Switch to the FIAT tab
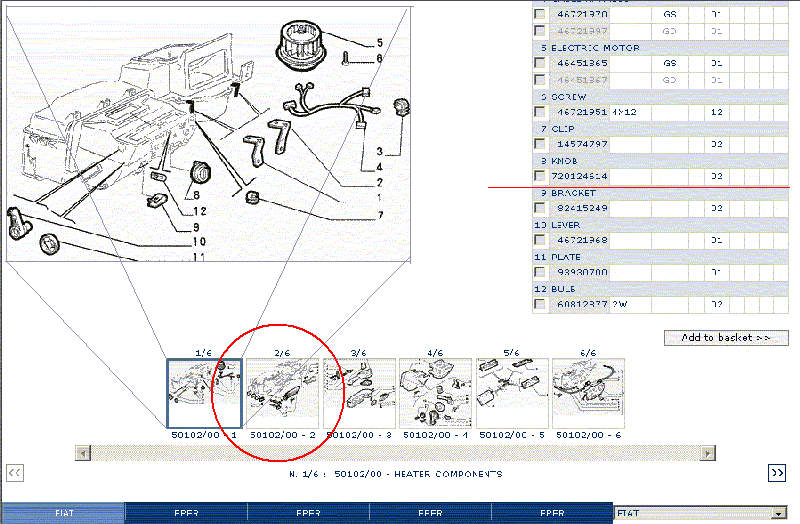The image size is (800, 524). coord(62,513)
